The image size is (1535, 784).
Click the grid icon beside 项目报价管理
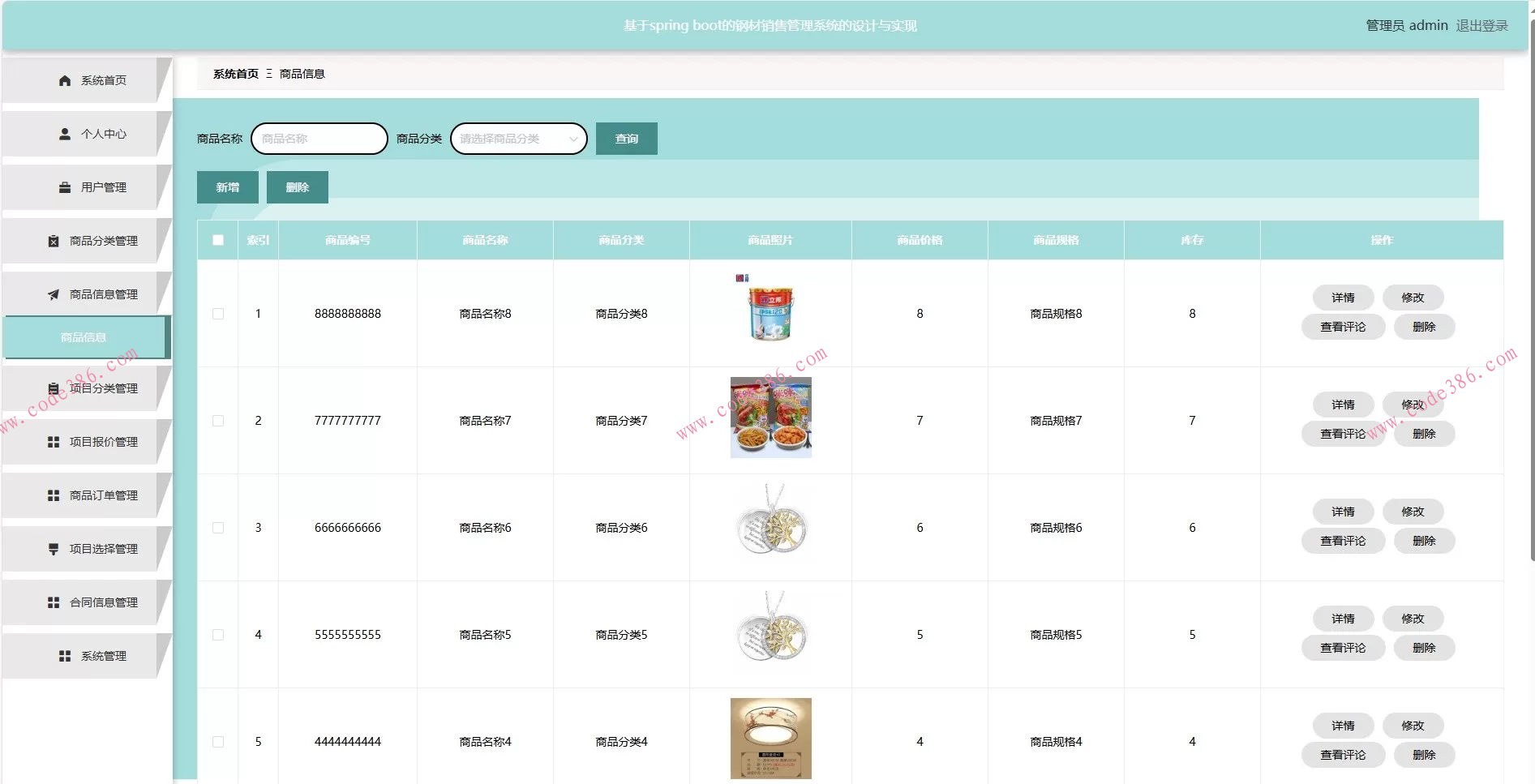pyautogui.click(x=54, y=442)
